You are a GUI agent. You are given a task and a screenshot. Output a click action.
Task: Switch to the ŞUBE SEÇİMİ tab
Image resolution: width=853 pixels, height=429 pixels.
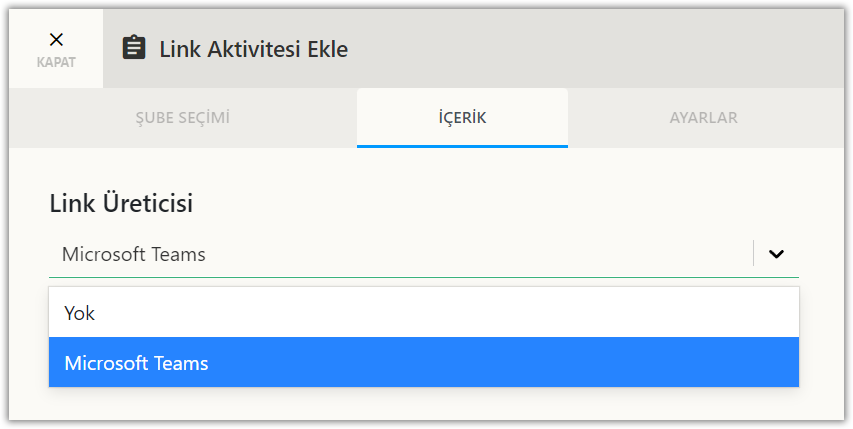tap(183, 118)
